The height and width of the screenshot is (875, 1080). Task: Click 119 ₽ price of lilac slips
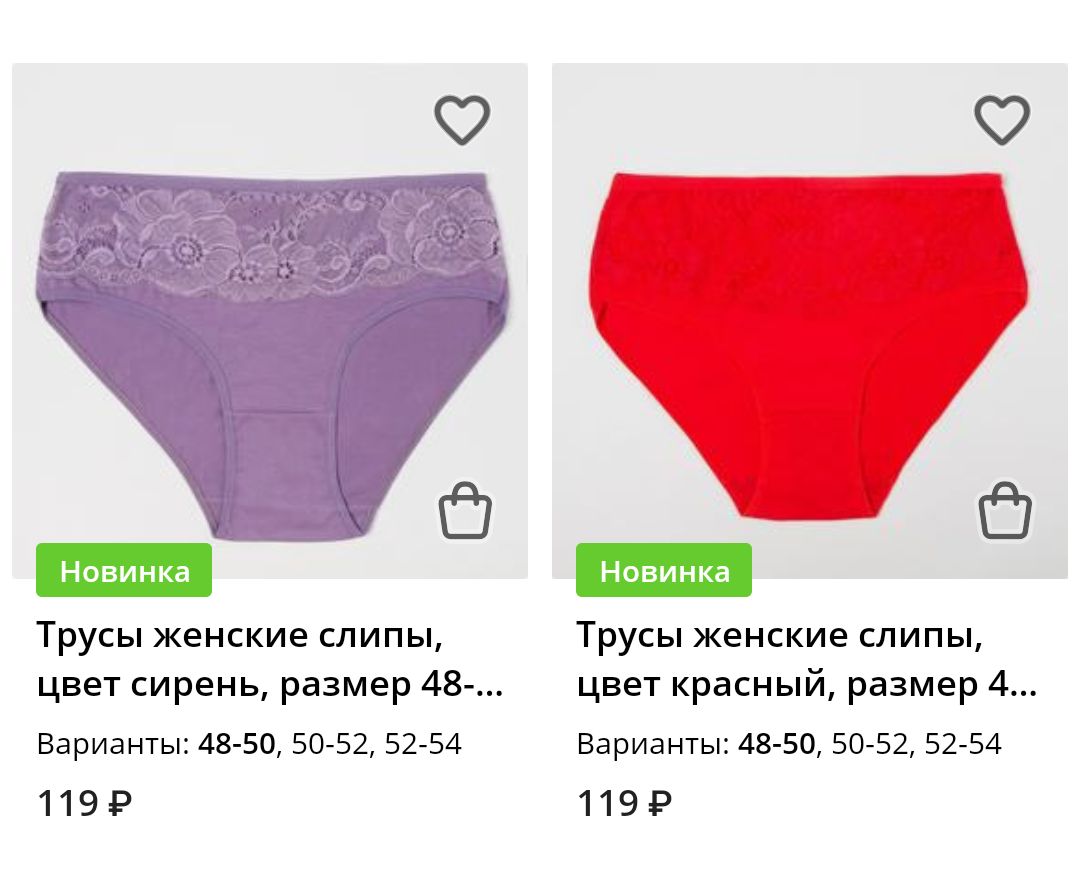click(x=84, y=803)
